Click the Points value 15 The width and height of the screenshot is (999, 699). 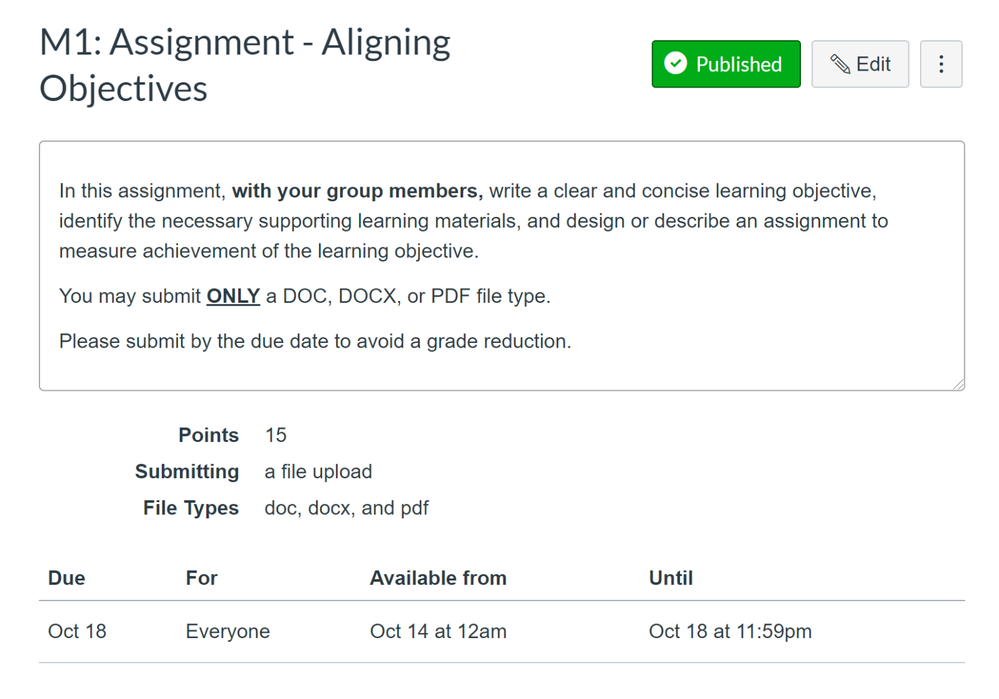276,435
